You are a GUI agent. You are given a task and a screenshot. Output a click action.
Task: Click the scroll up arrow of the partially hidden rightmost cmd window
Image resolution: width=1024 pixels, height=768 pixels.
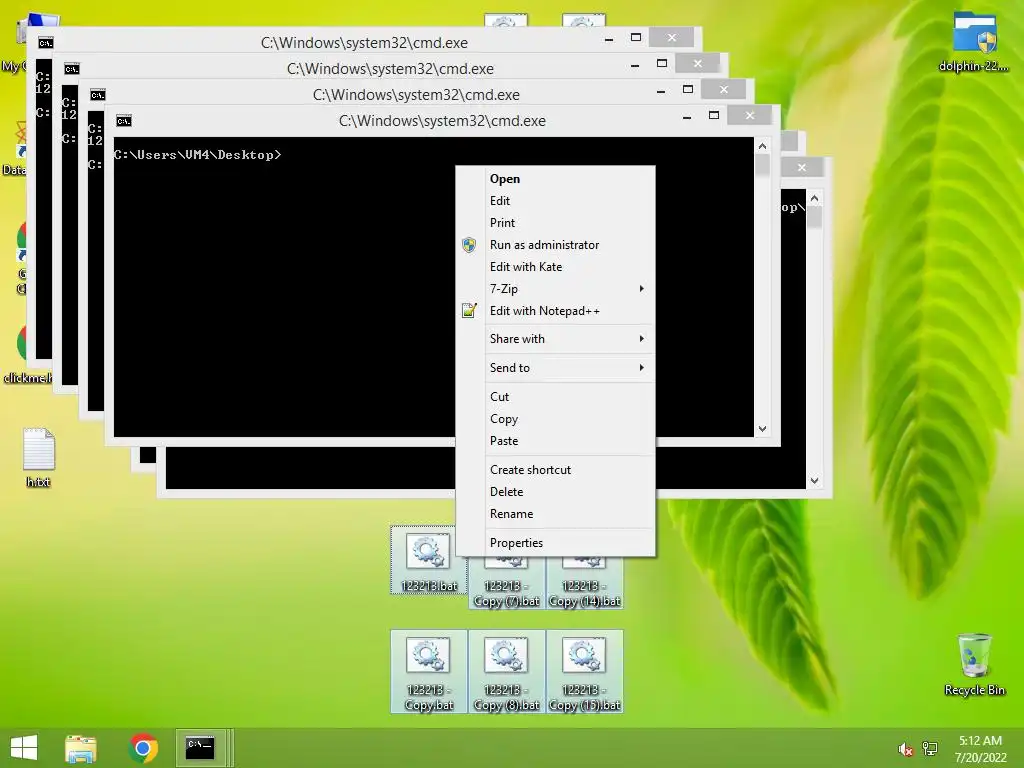(814, 198)
